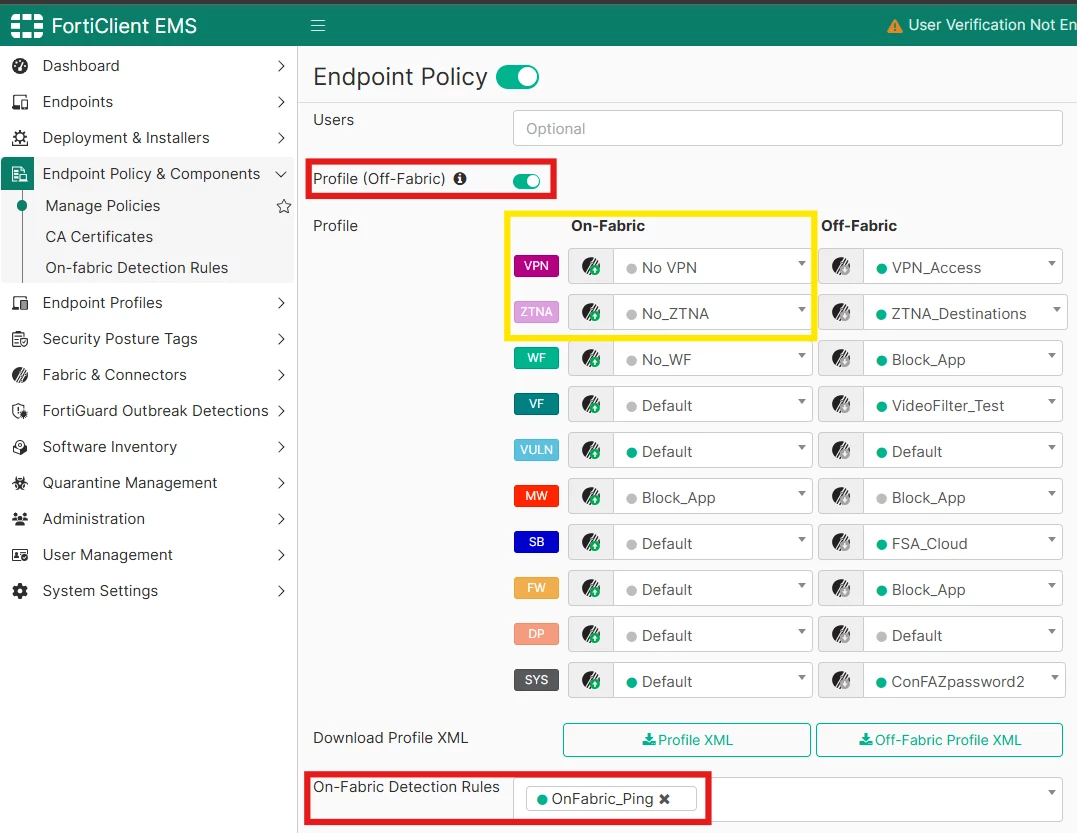Click the On-Fabric ZTNA row sync icon
The width and height of the screenshot is (1077, 833).
[591, 312]
